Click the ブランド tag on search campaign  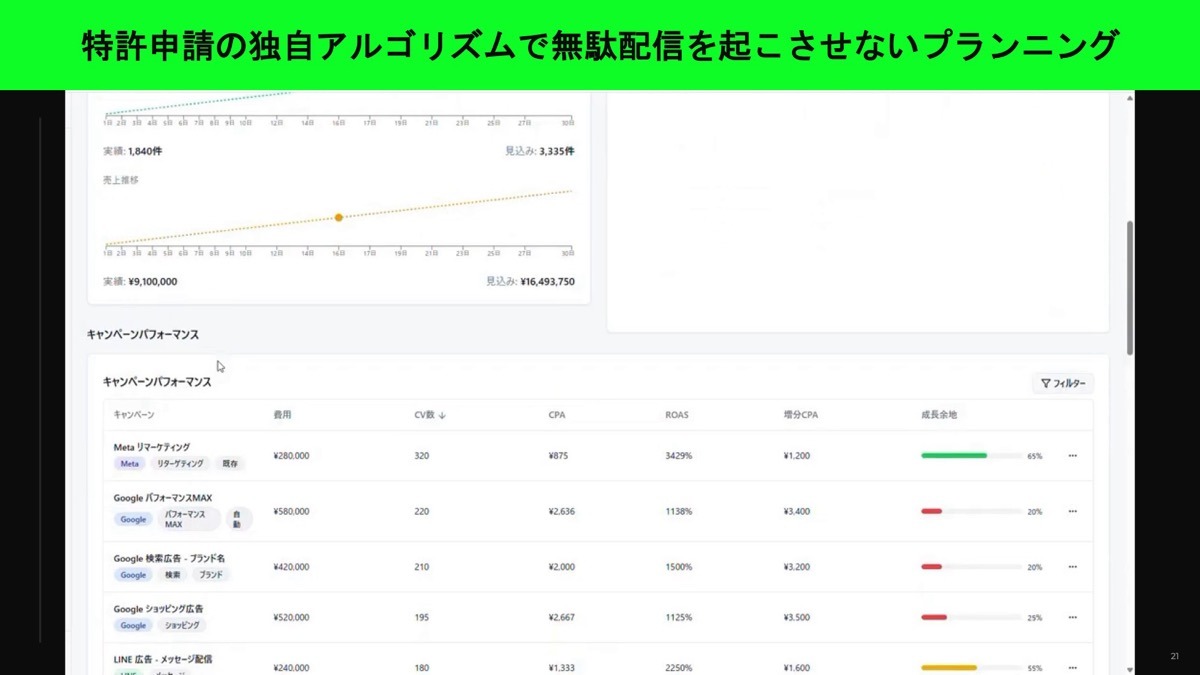pos(210,575)
